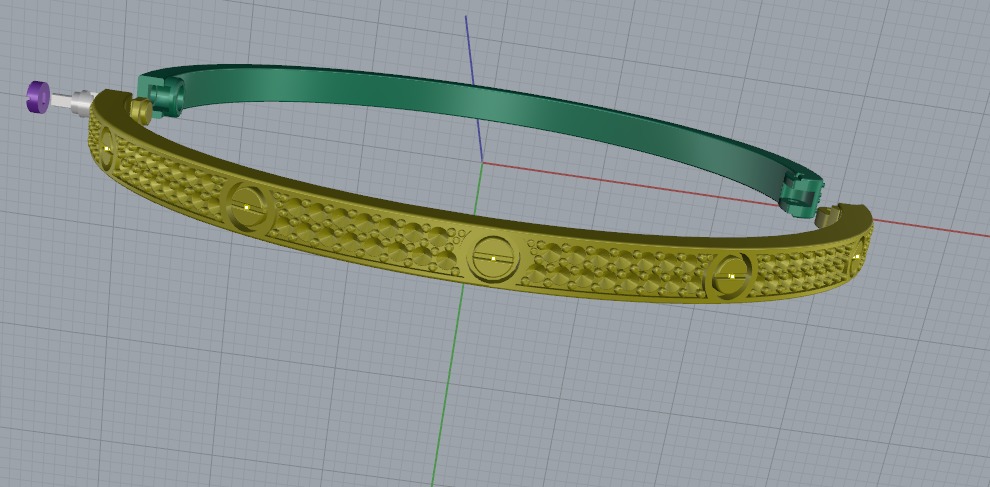Screen dimensions: 990x487
Task: Select the green hinge block nearest the purple cap
Action: coord(162,95)
